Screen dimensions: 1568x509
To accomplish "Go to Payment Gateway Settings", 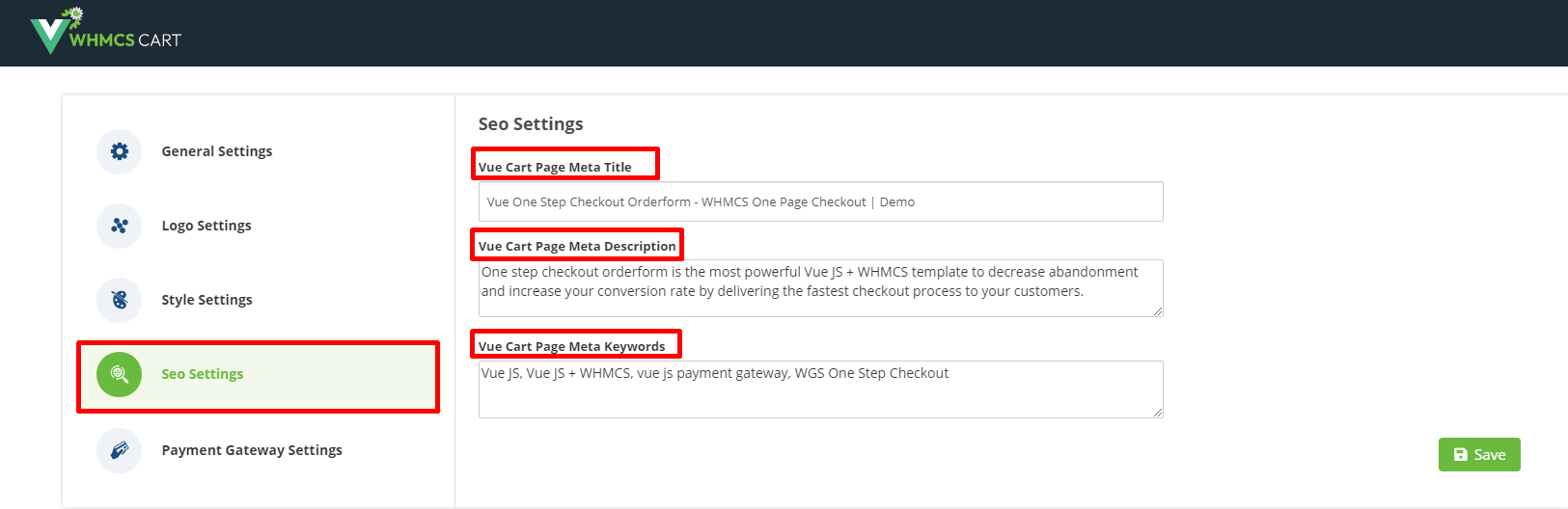I will pyautogui.click(x=252, y=450).
